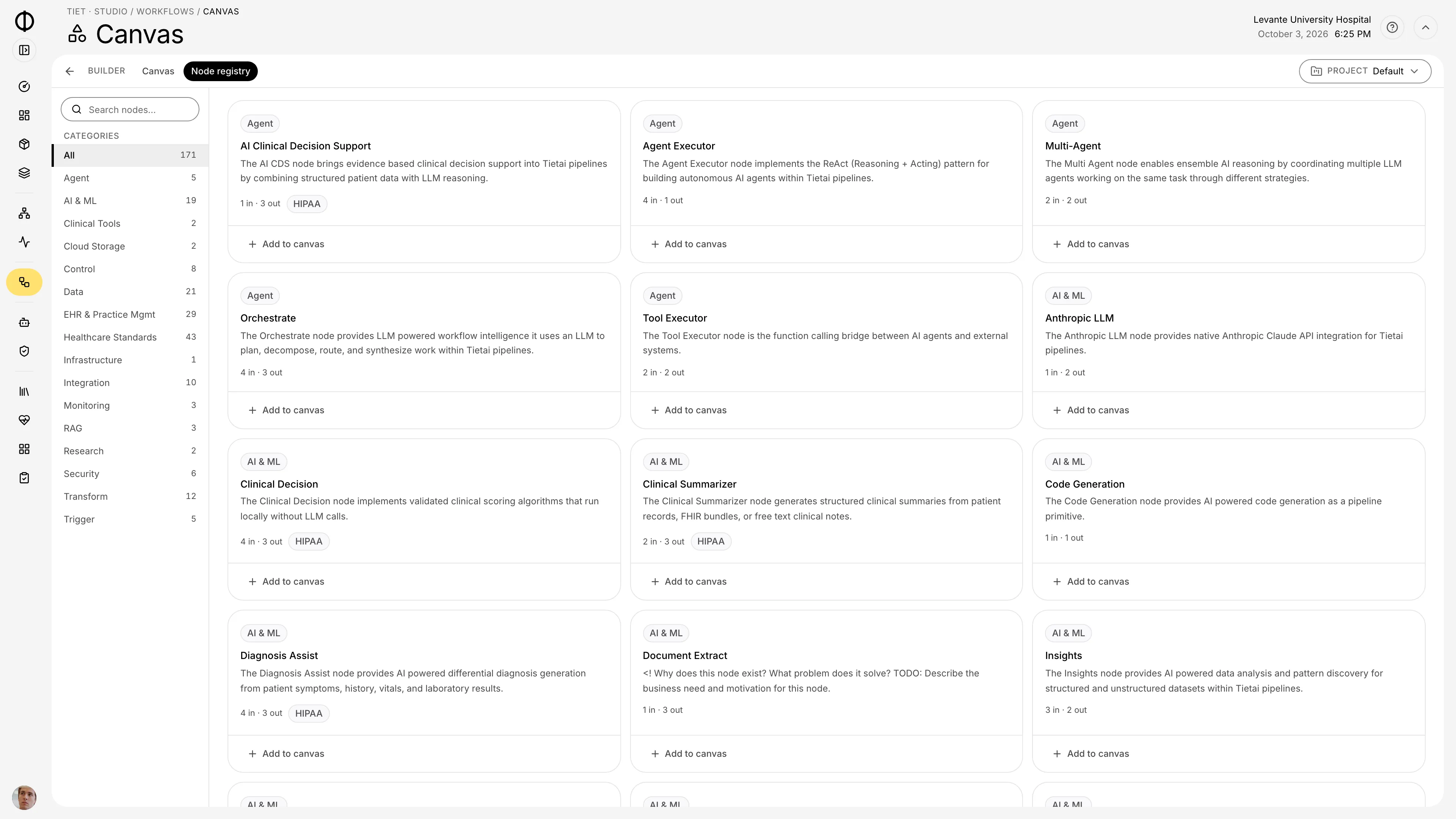Screen dimensions: 1456x819
Task: Open the robot agent sidebar icon
Action: [24, 322]
